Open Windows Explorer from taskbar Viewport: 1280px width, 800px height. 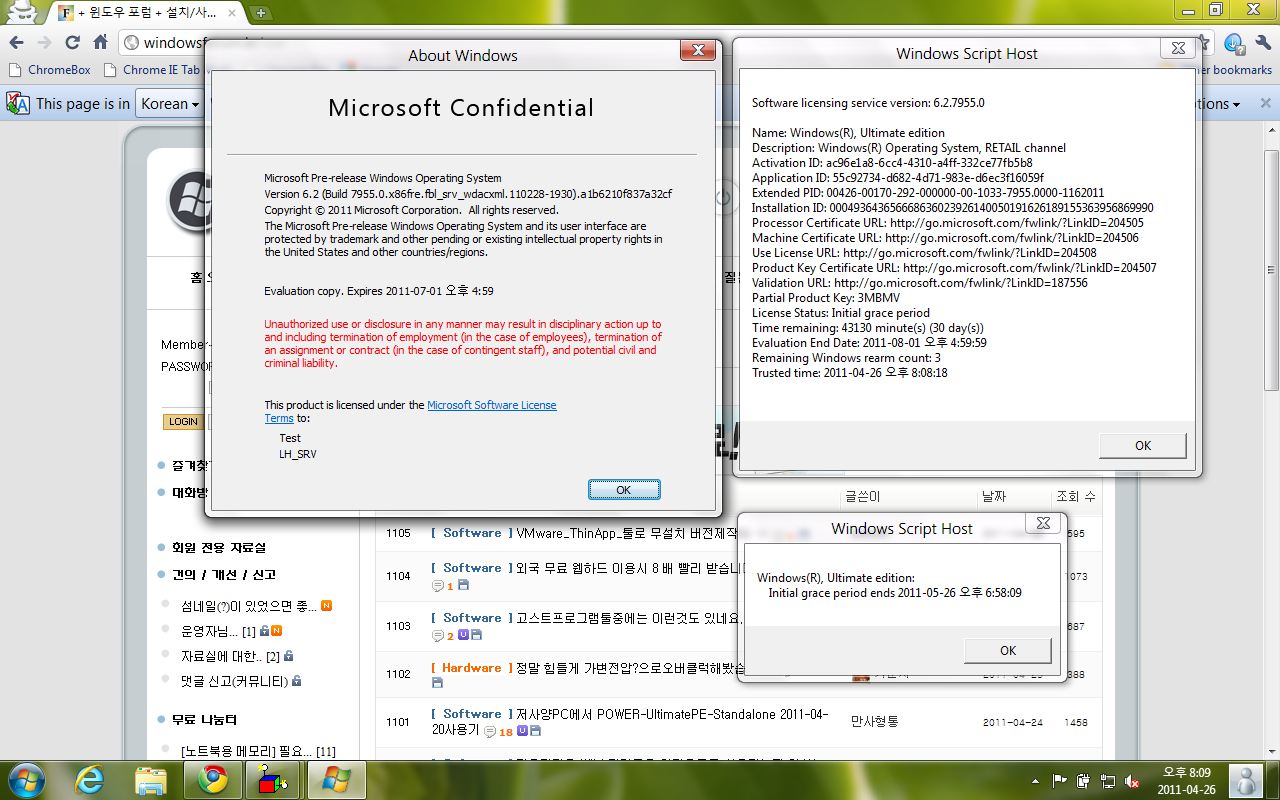(150, 779)
